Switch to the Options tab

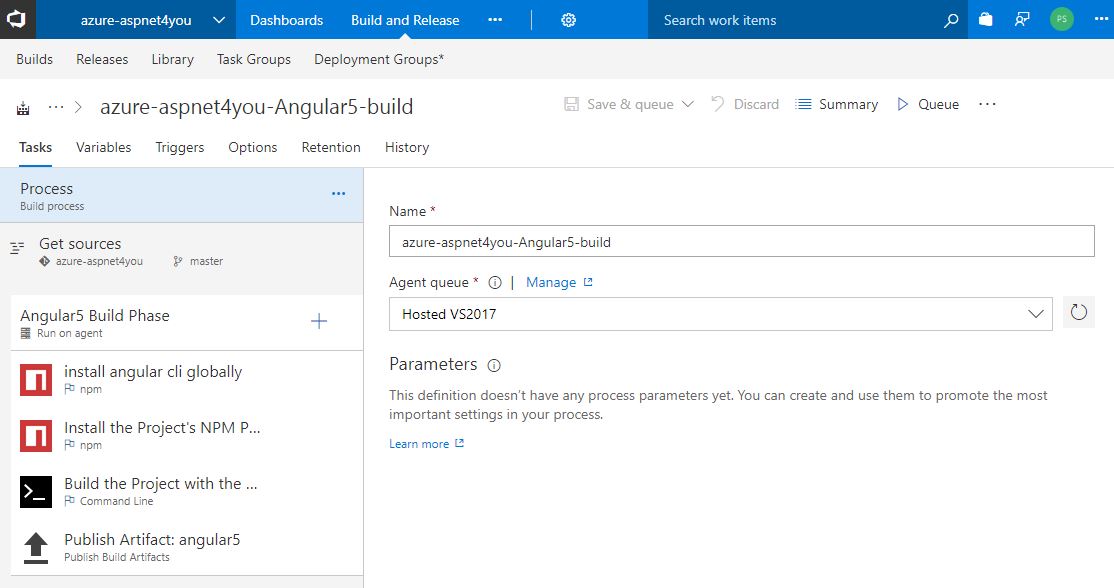coord(253,147)
